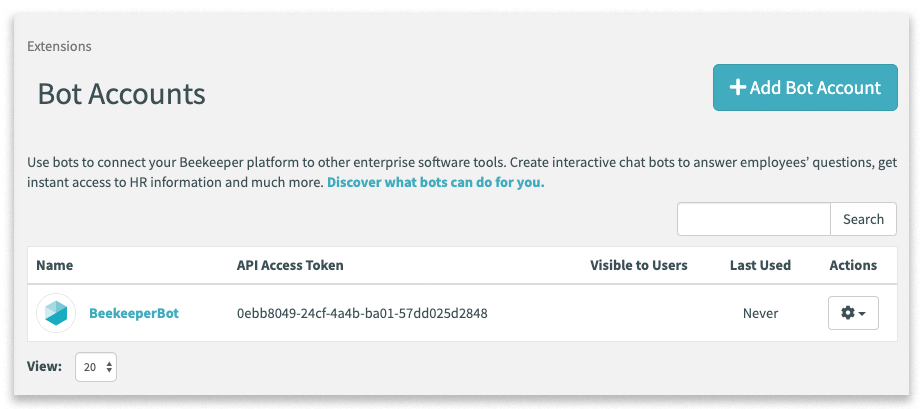Screen dimensions: 923x409
Task: Sort by API Access Token column header
Action: click(290, 265)
